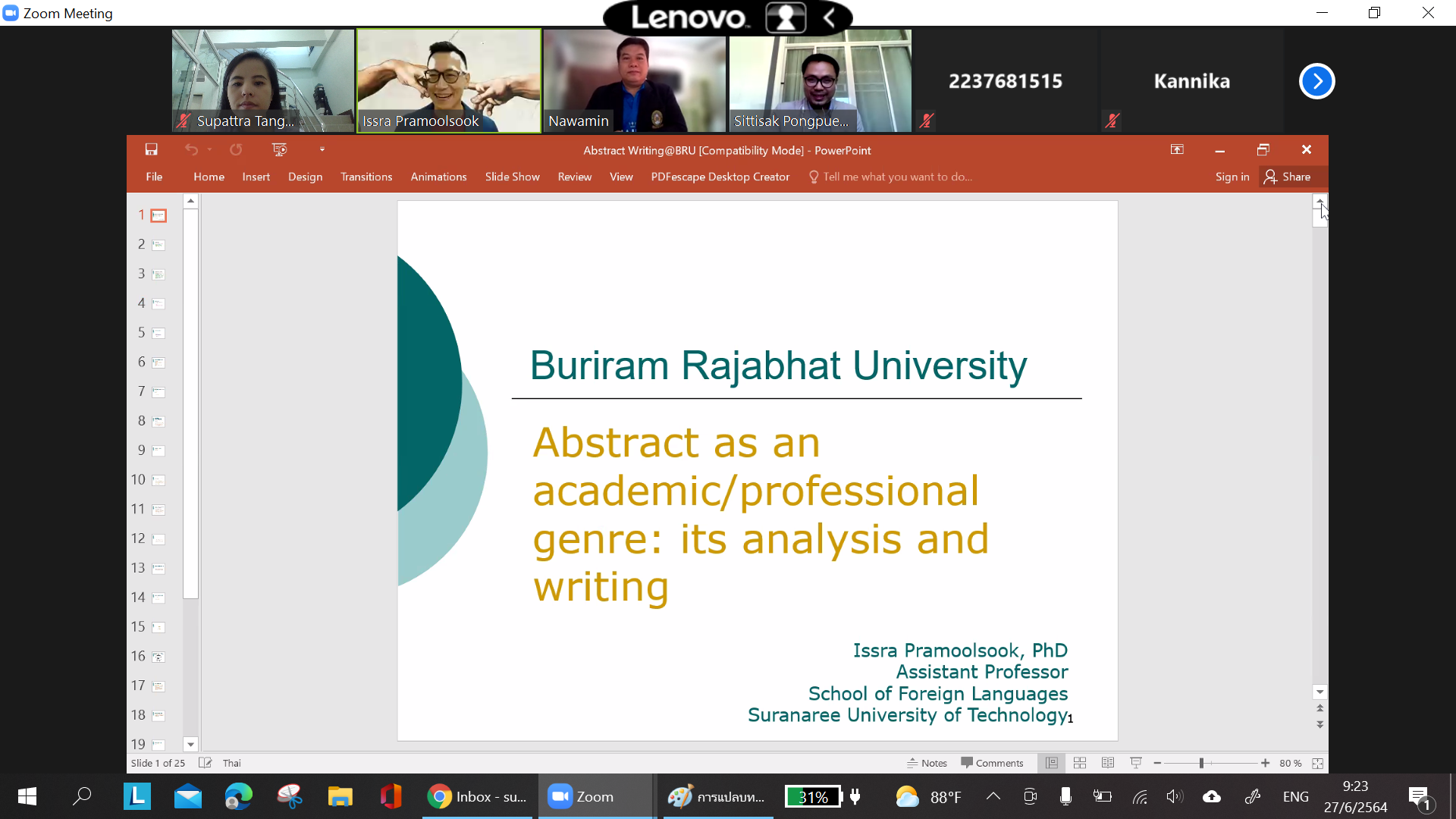Show hidden tray icons chevron
The width and height of the screenshot is (1456, 819).
993,796
